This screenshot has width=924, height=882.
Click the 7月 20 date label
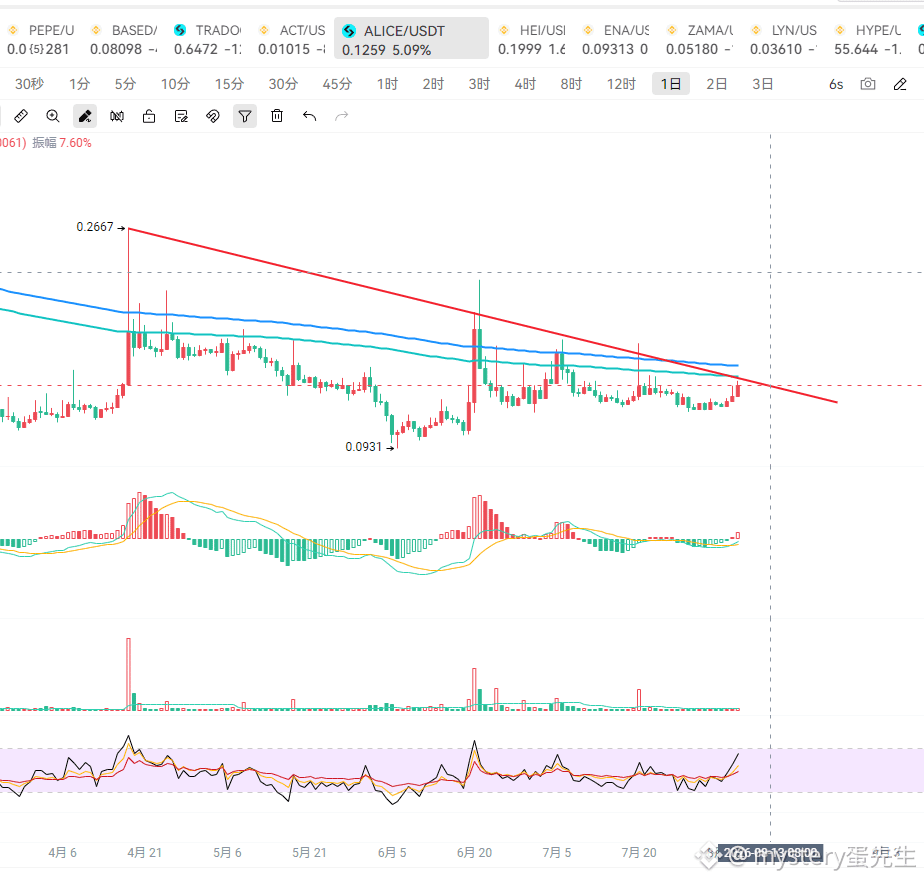(x=639, y=853)
